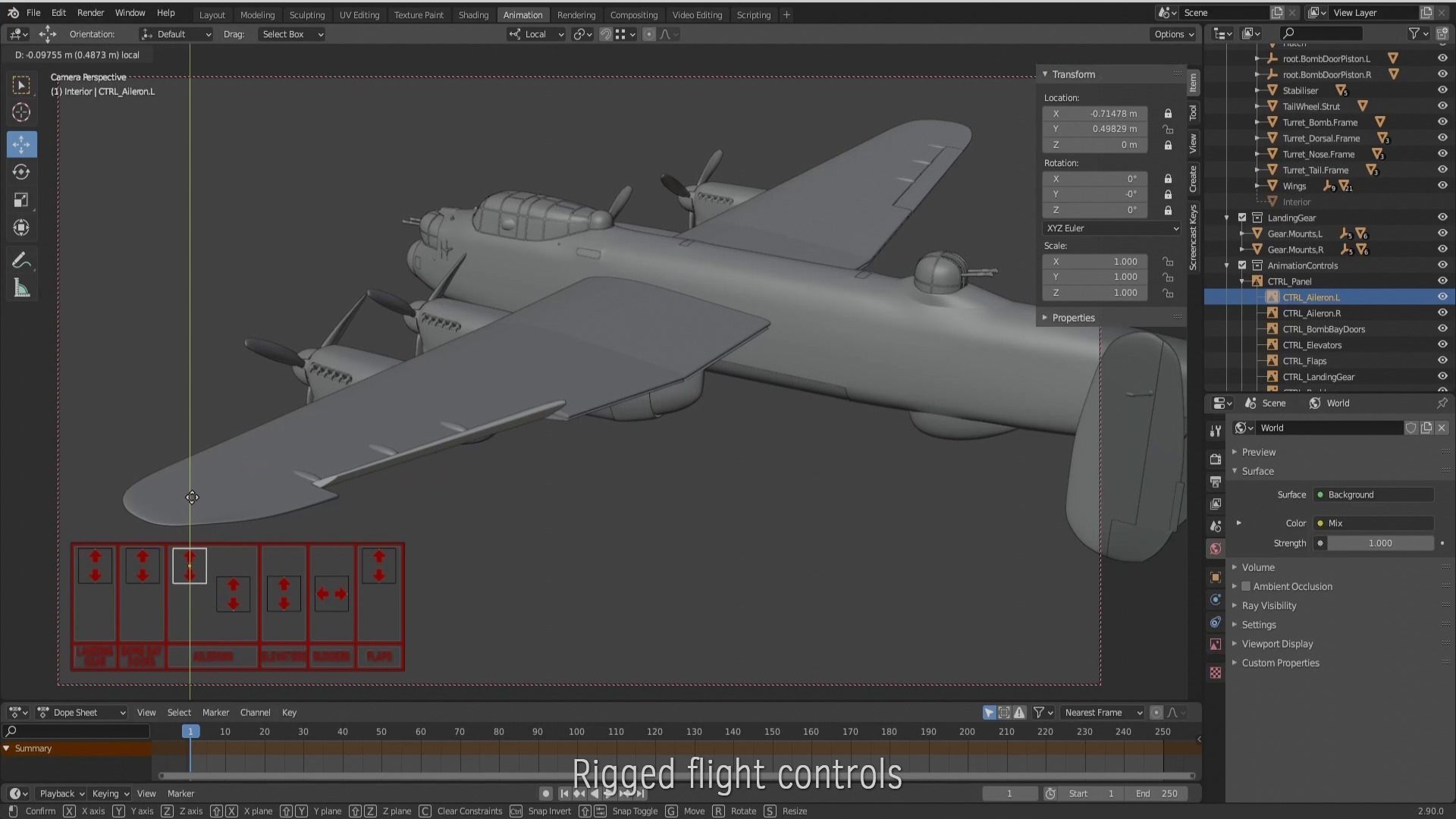
Task: Hide CTRL_Flaps using its eye icon
Action: (1442, 361)
